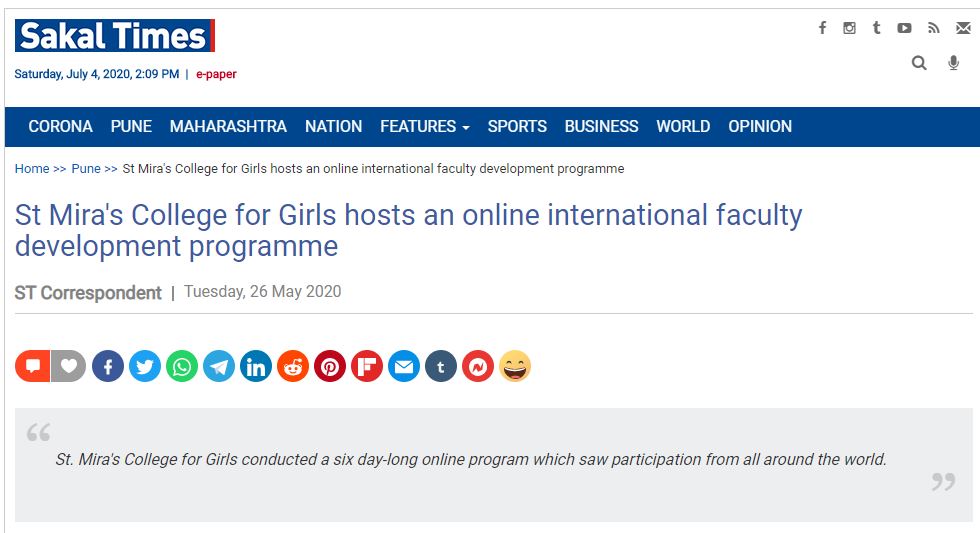Click the microphone voice search icon
Viewport: 980px width, 533px height.
(x=954, y=63)
